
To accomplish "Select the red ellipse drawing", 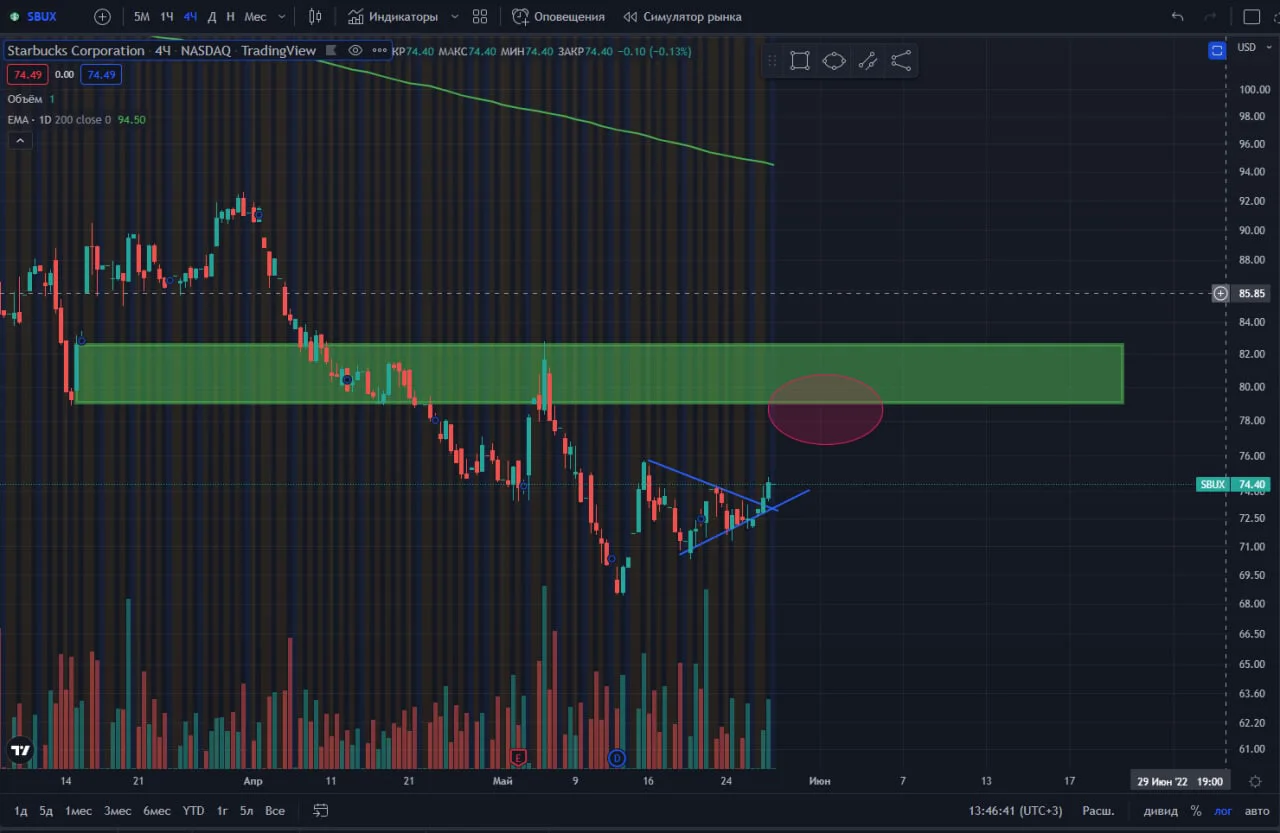I will coord(825,409).
